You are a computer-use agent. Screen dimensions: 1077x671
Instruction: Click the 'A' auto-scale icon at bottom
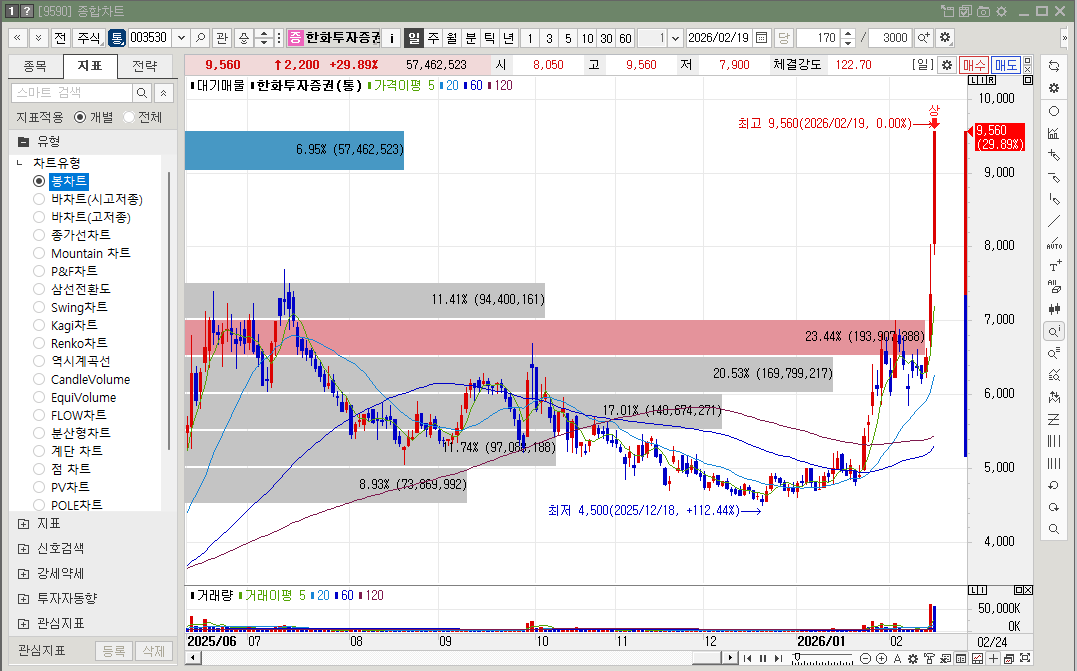897,659
